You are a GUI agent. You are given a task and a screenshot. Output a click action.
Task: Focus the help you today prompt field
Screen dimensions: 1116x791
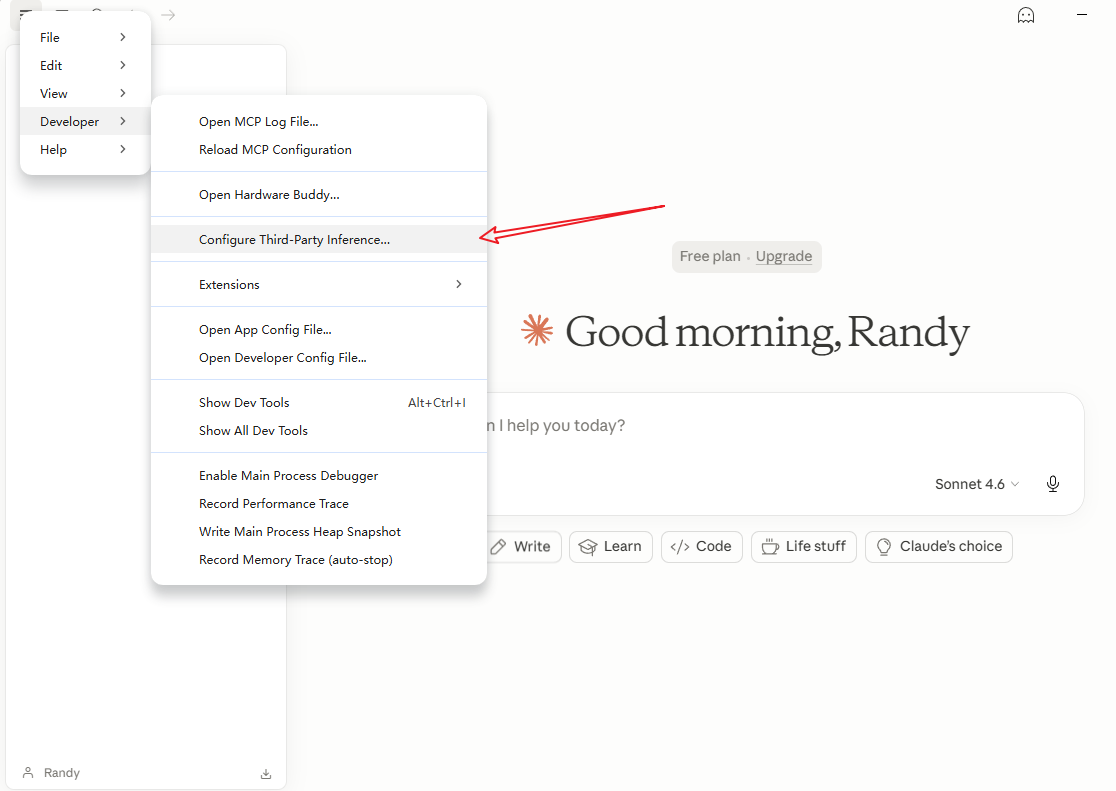[783, 426]
